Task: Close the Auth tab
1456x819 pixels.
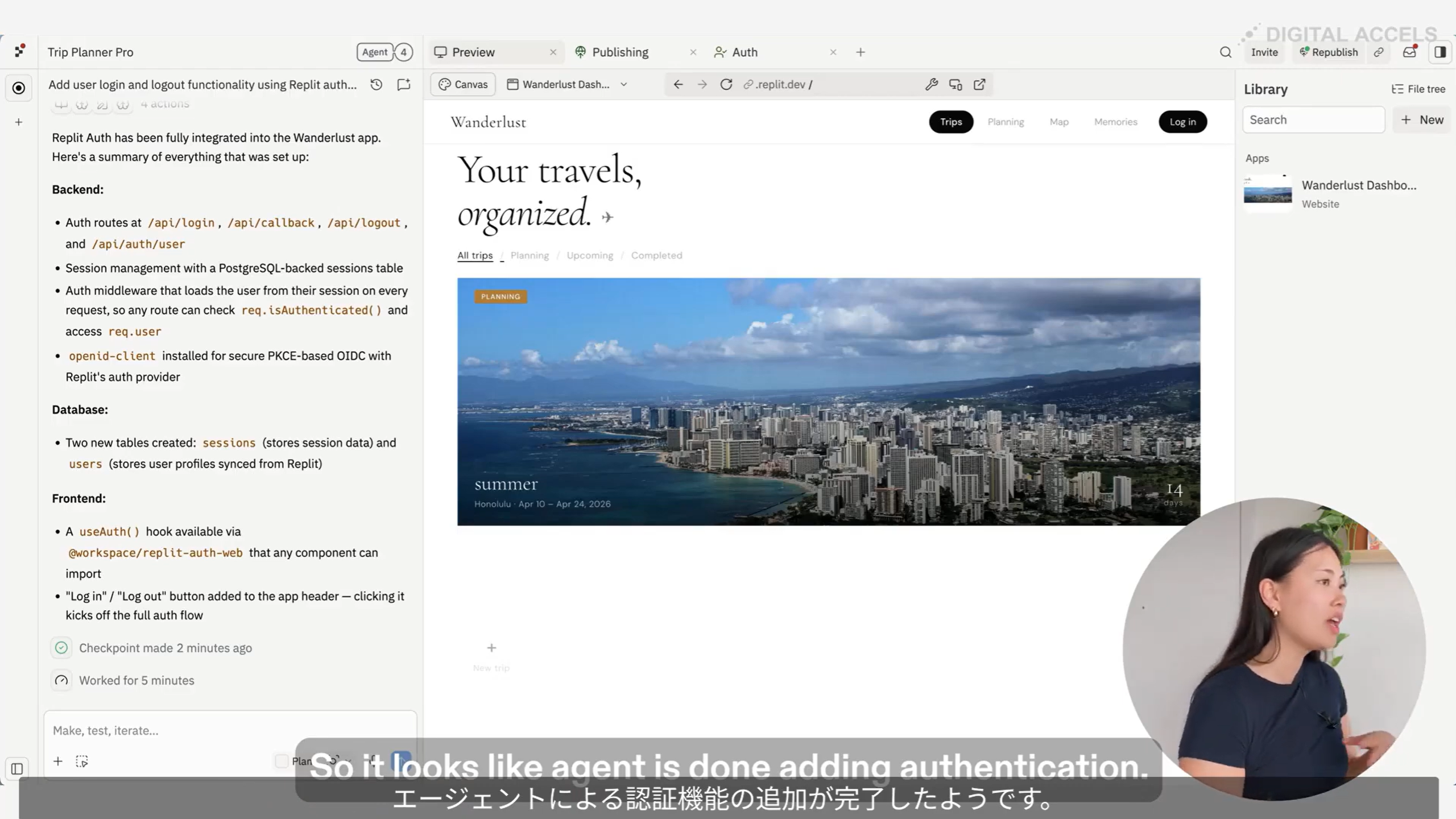Action: pos(833,52)
